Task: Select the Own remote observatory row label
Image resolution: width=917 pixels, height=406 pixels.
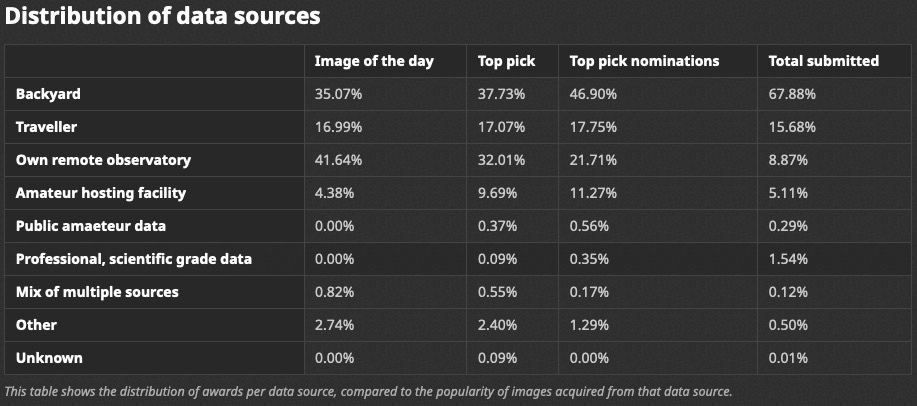Action: point(103,160)
